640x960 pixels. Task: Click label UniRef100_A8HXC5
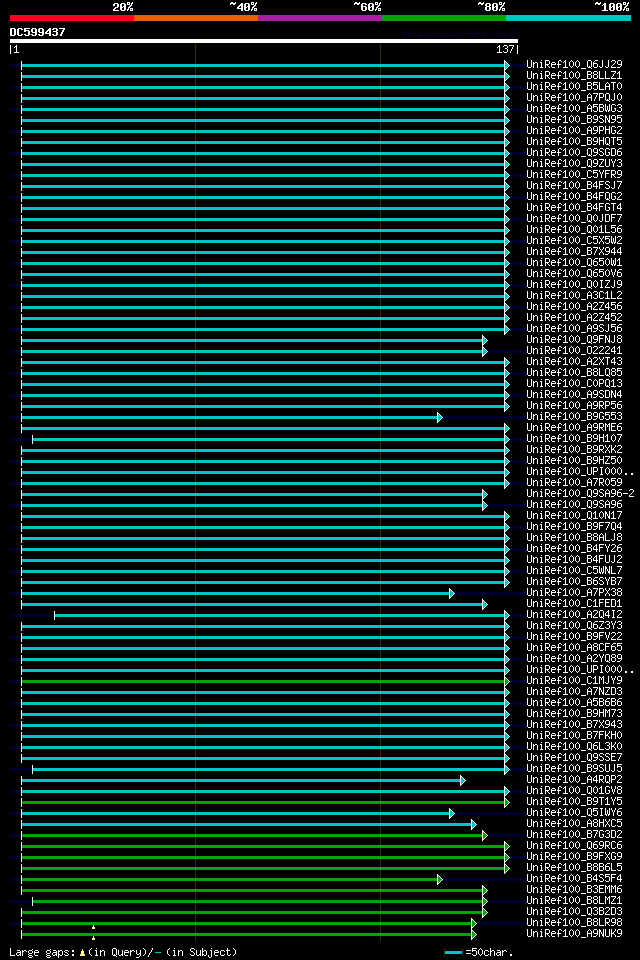574,824
